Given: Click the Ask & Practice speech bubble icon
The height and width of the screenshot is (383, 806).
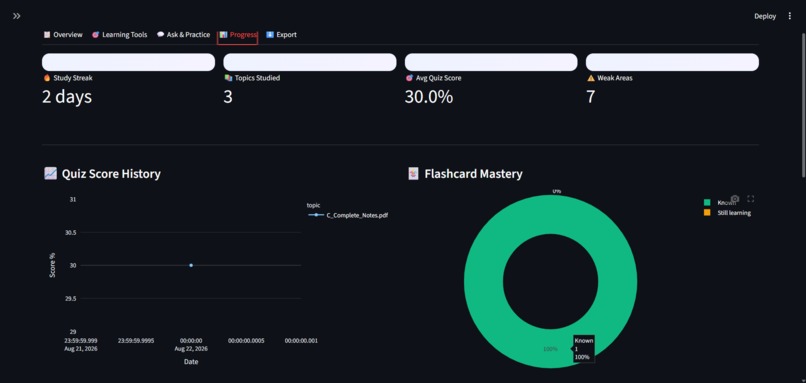Looking at the screenshot, I should [x=160, y=34].
